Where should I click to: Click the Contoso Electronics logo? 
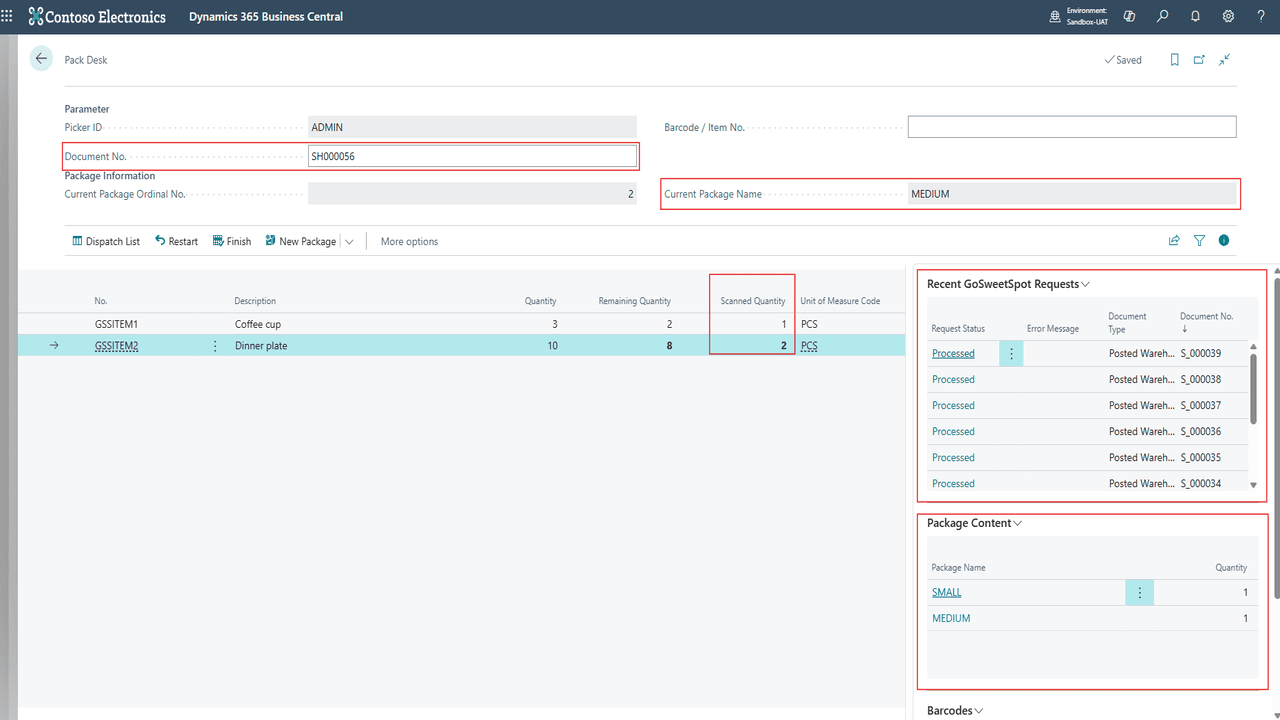97,16
